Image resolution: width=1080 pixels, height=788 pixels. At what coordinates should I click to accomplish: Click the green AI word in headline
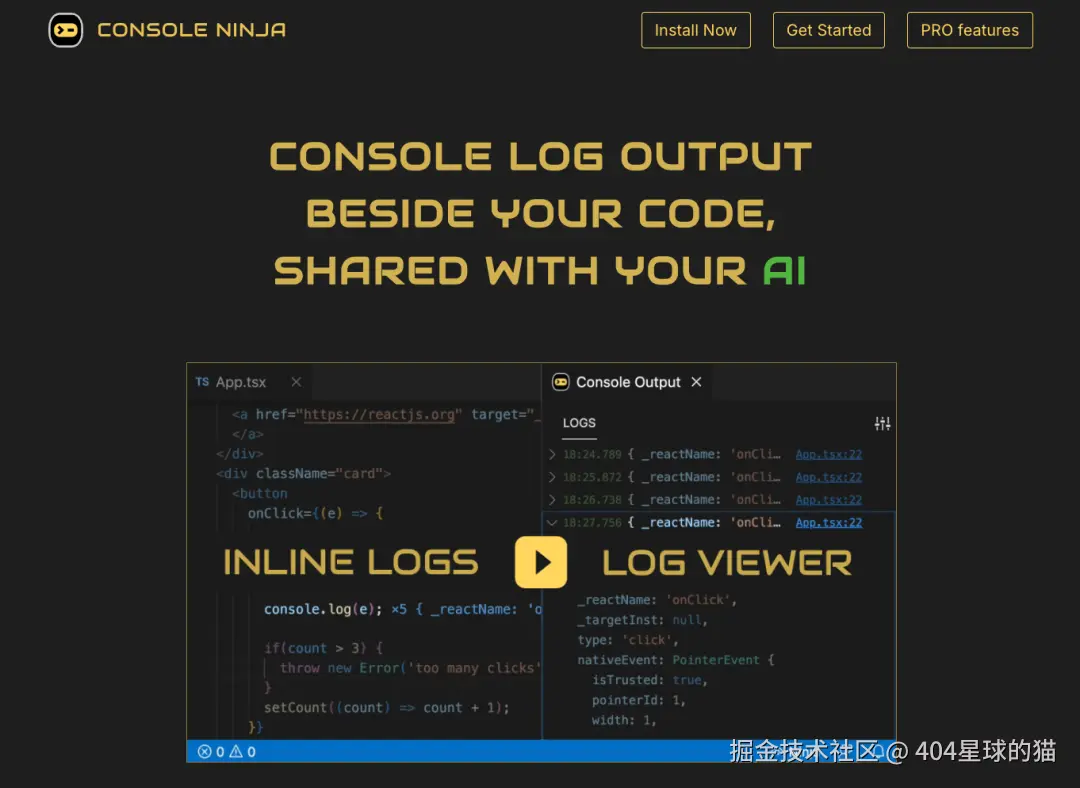(785, 270)
